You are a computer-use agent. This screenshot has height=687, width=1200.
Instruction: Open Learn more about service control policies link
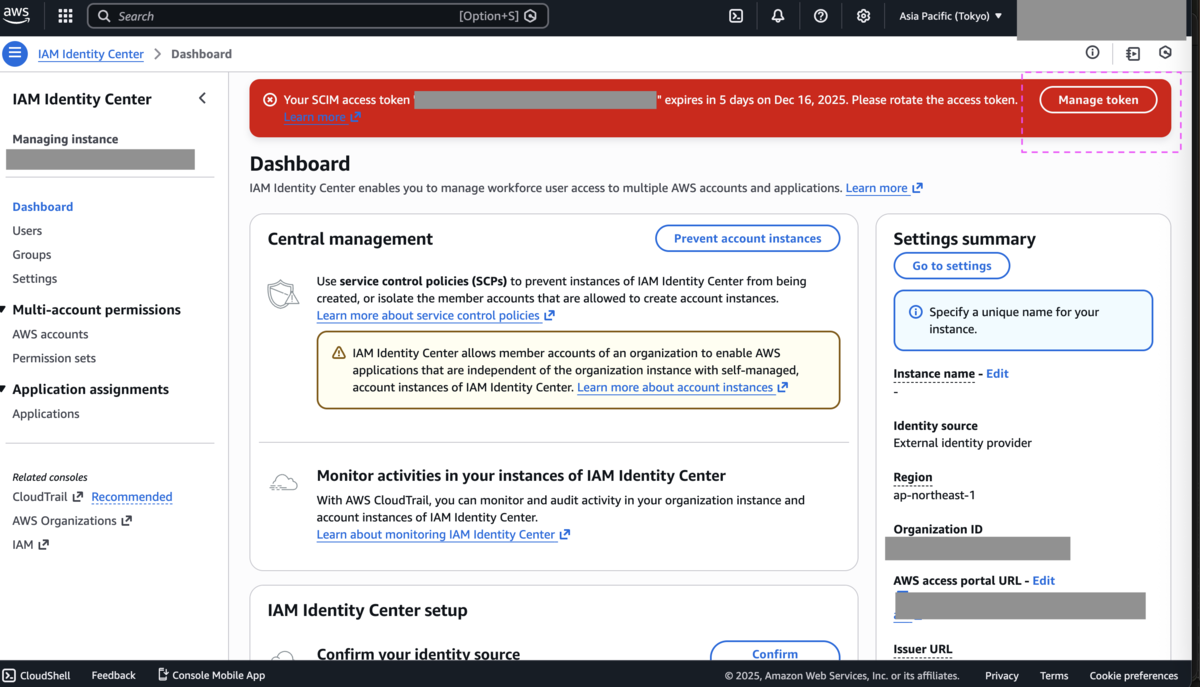click(x=436, y=316)
